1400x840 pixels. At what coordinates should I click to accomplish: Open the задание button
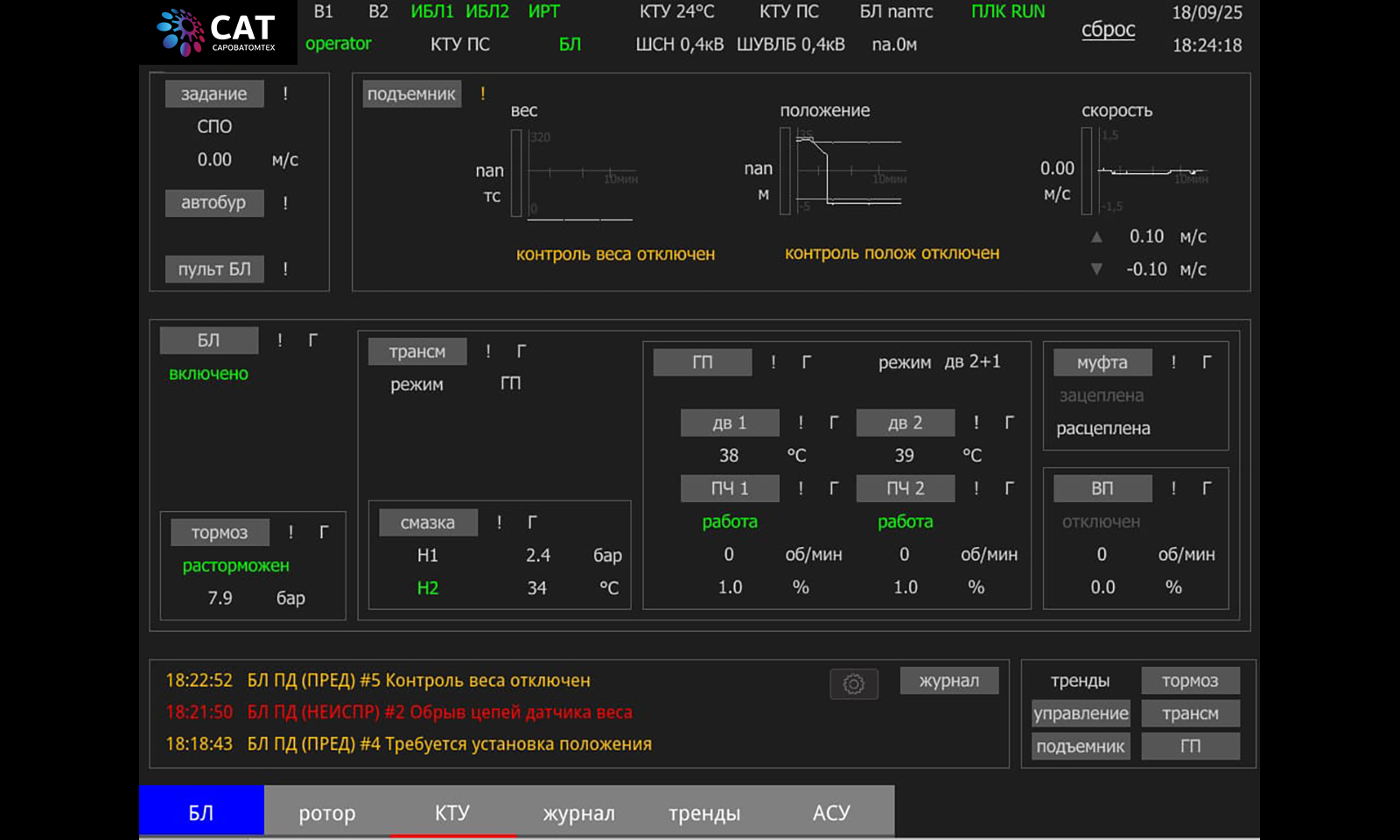(214, 94)
